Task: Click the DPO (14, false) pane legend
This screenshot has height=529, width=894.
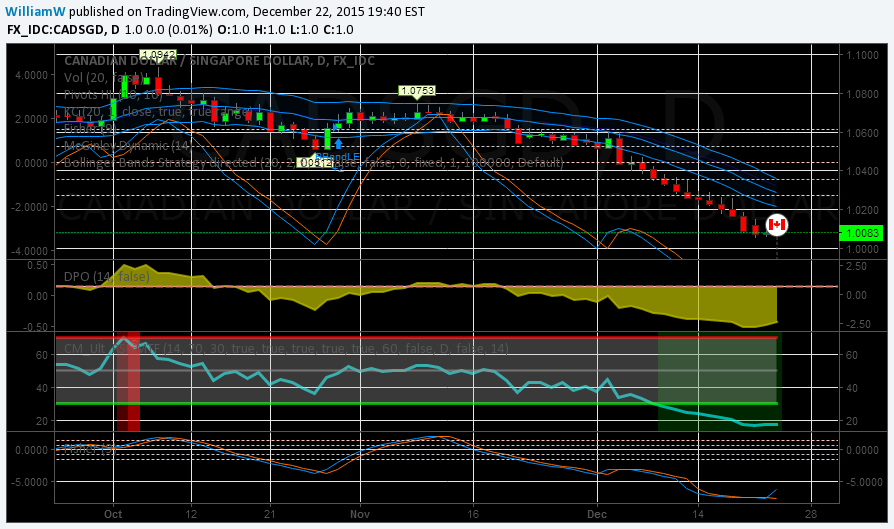Action: tap(107, 276)
